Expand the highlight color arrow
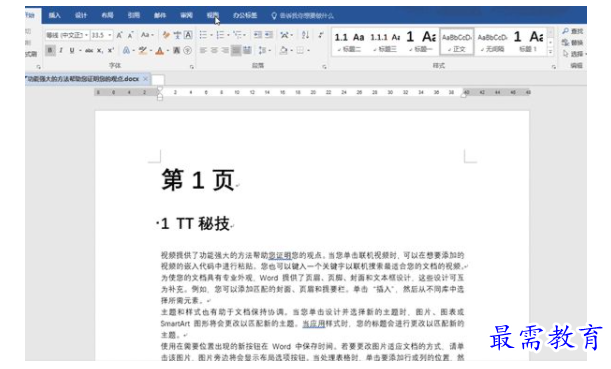Image resolution: width=611 pixels, height=369 pixels. tap(150, 51)
